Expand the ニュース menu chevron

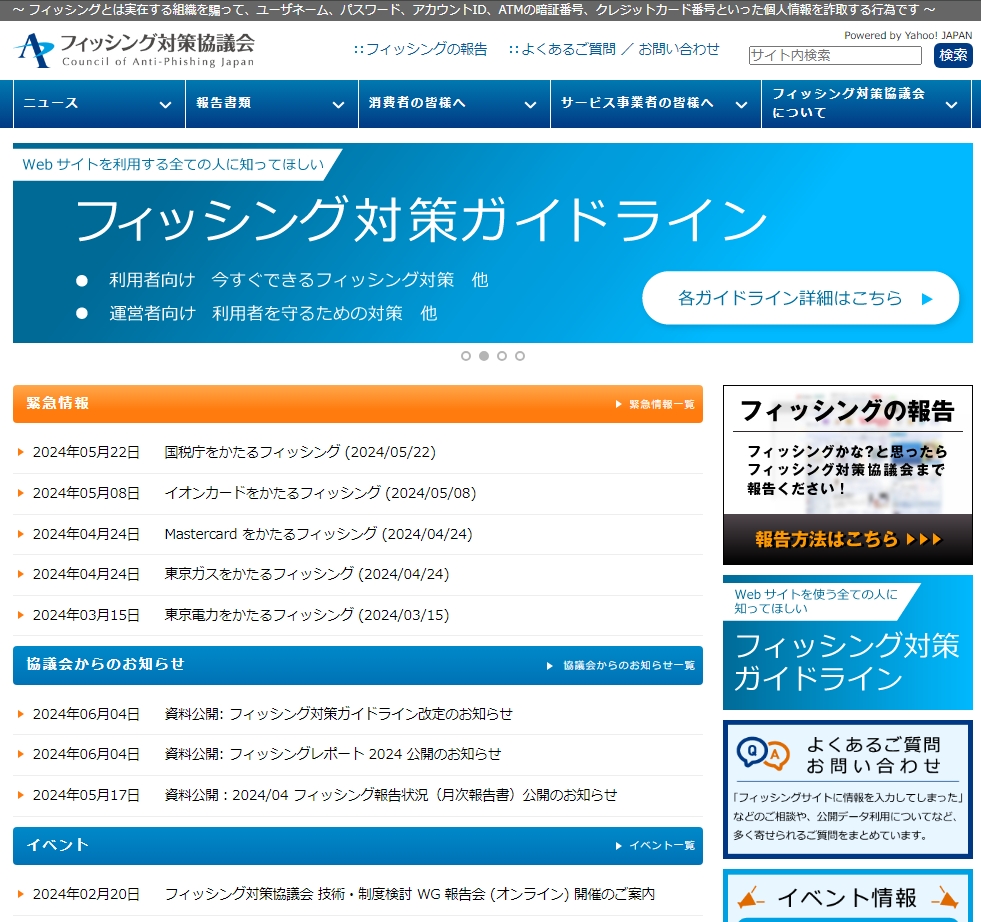(x=165, y=104)
